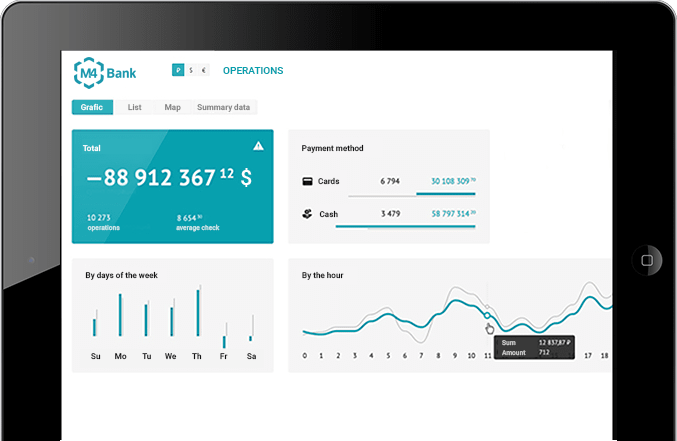Image resolution: width=677 pixels, height=441 pixels.
Task: Switch currency to dollar
Action: tap(191, 70)
